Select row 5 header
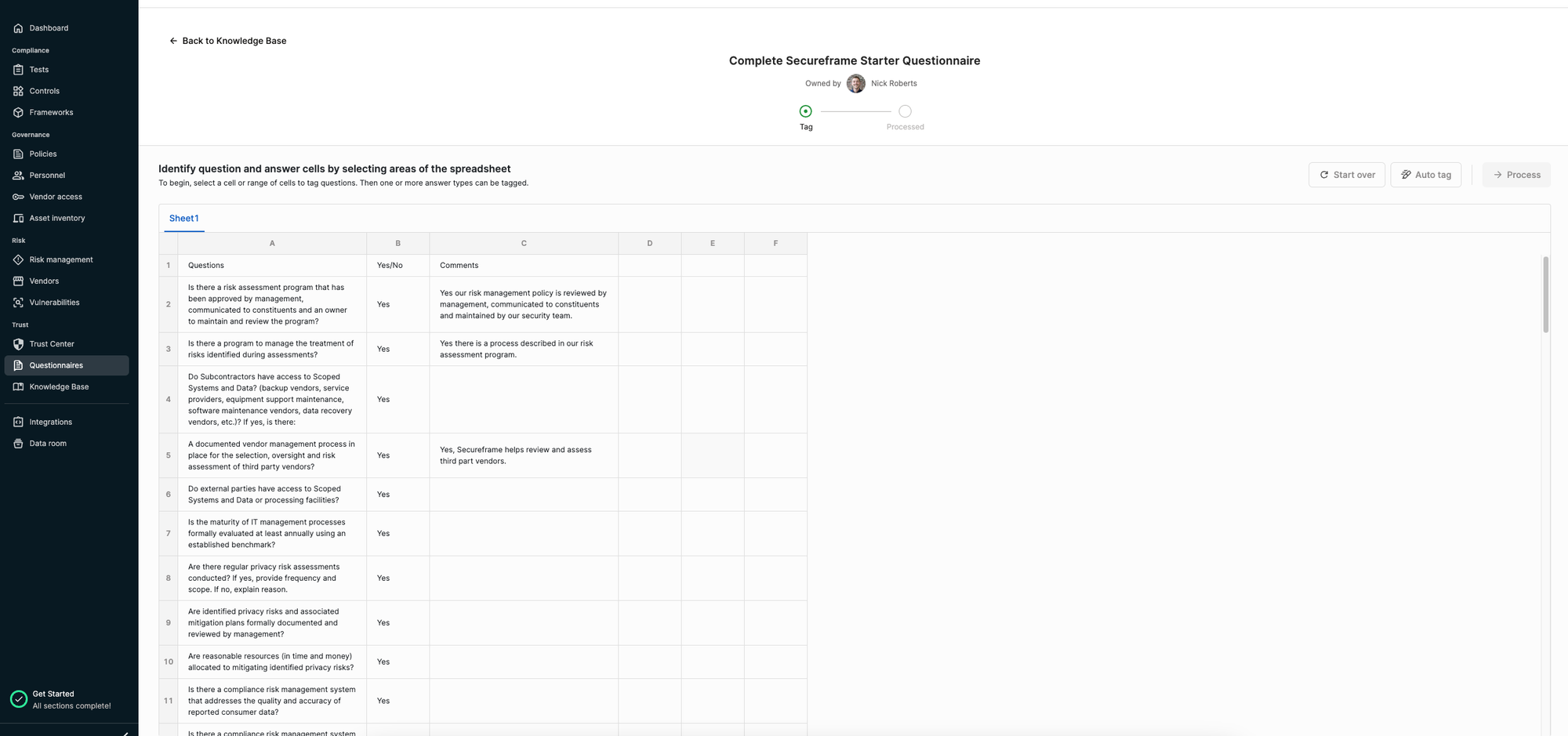Viewport: 1568px width, 736px height. [169, 455]
